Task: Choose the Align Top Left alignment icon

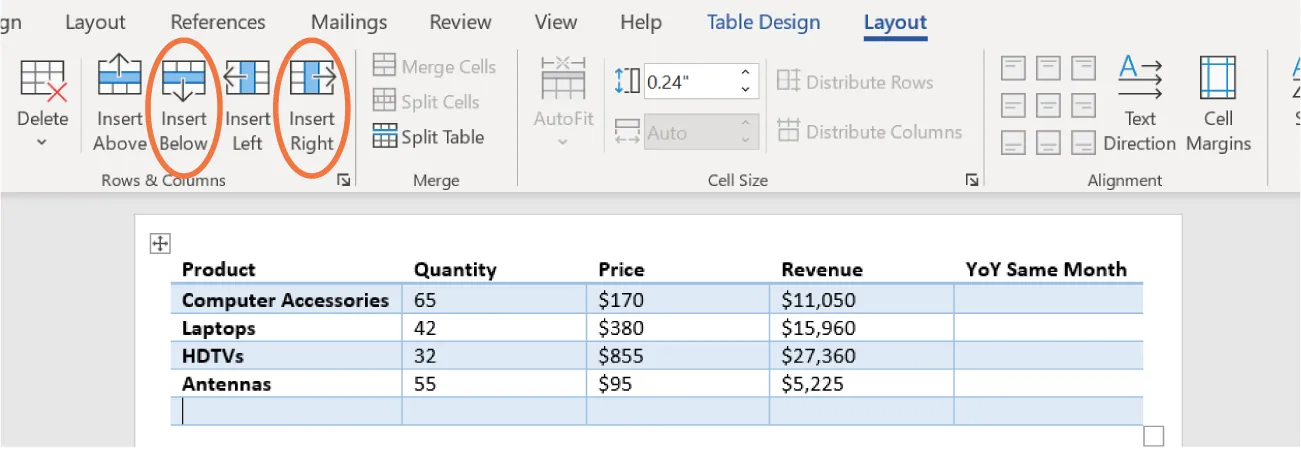Action: pyautogui.click(x=1014, y=68)
